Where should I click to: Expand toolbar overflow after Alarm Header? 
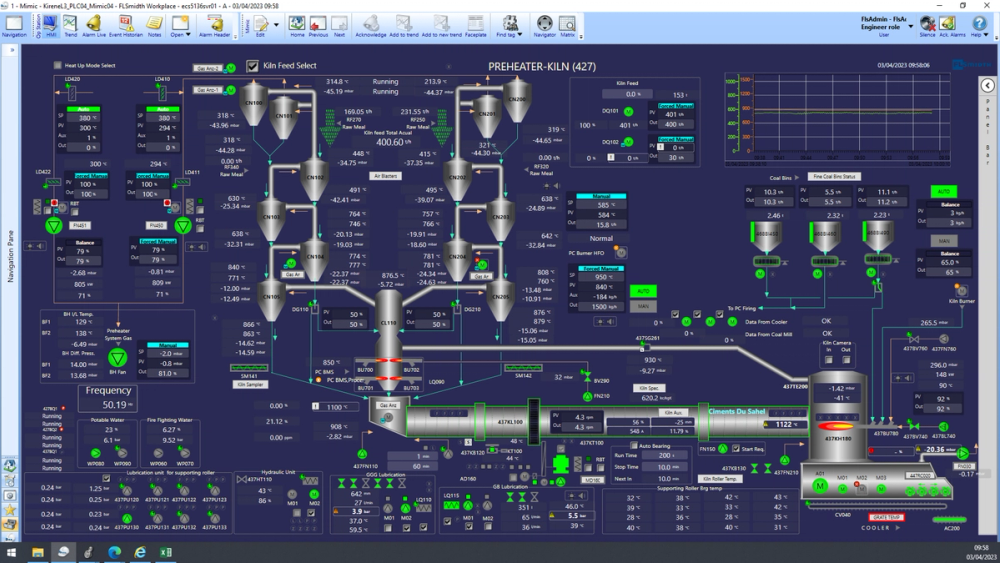[x=235, y=36]
